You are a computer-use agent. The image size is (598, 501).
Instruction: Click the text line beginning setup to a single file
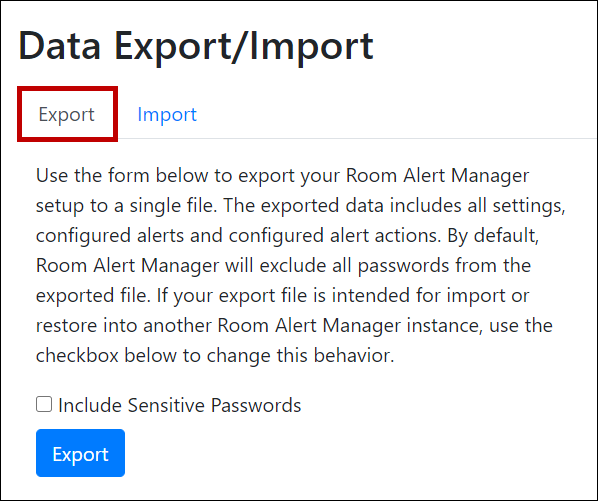tap(300, 206)
